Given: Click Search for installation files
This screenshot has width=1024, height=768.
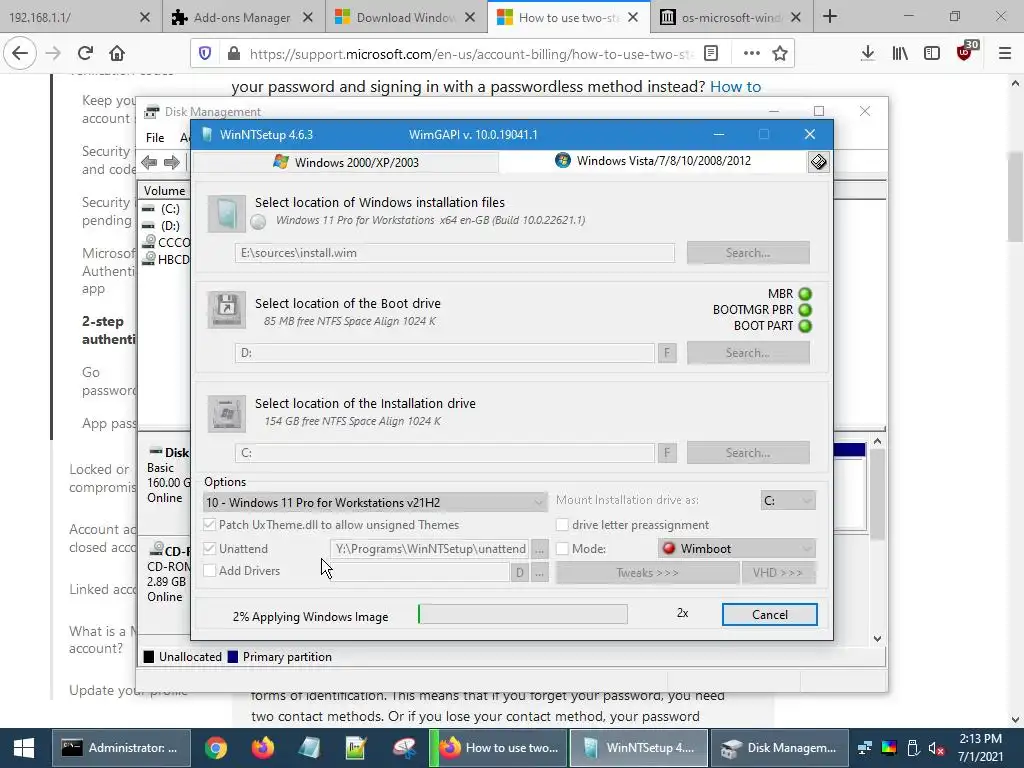Looking at the screenshot, I should pos(748,253).
